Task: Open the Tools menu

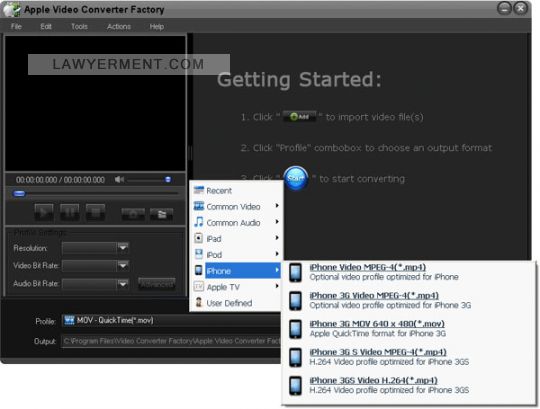Action: [x=79, y=27]
